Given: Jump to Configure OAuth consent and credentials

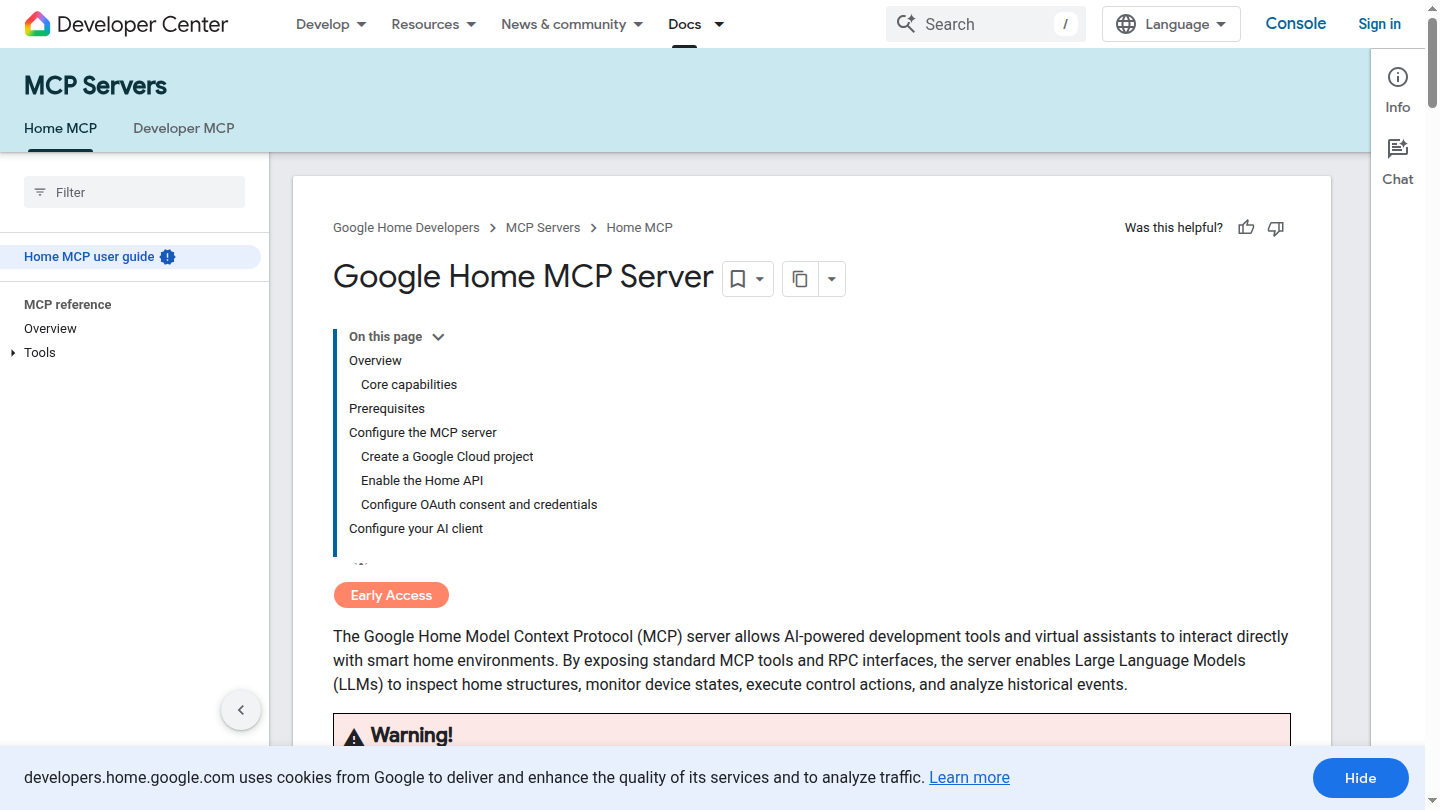Looking at the screenshot, I should 479,505.
